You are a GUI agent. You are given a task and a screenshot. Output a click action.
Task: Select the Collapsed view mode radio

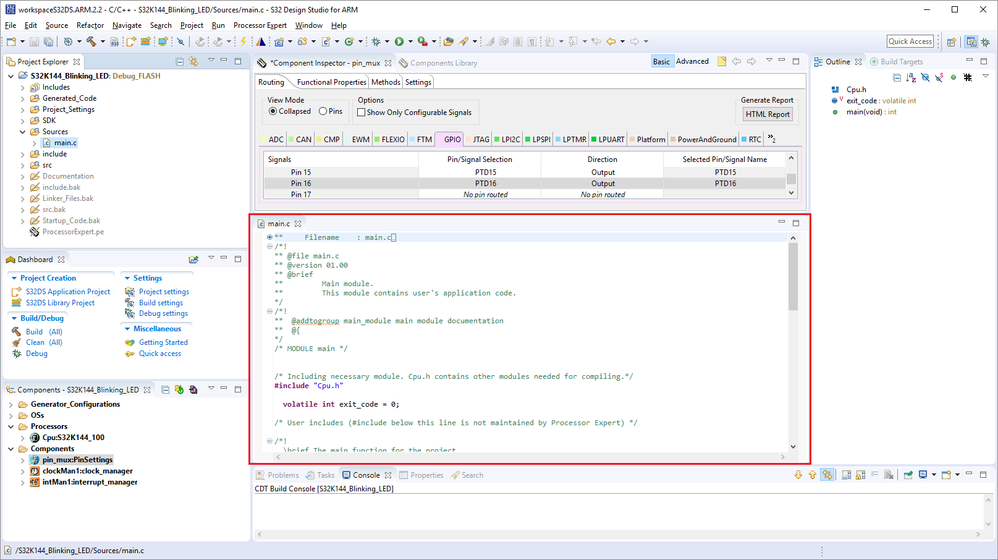tap(273, 111)
